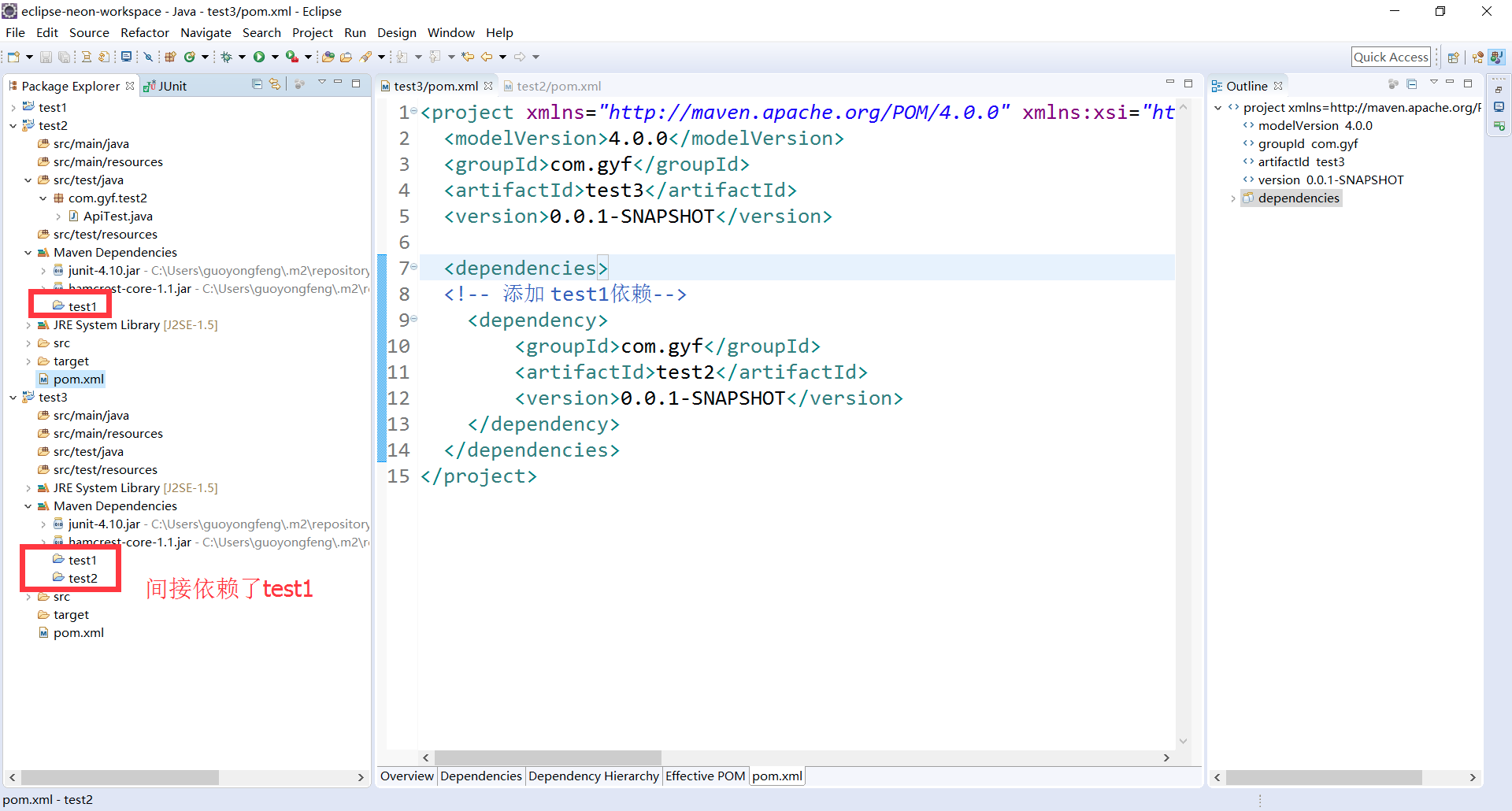Click Collapse All in Outline view
This screenshot has height=811, width=1512.
1412,83
